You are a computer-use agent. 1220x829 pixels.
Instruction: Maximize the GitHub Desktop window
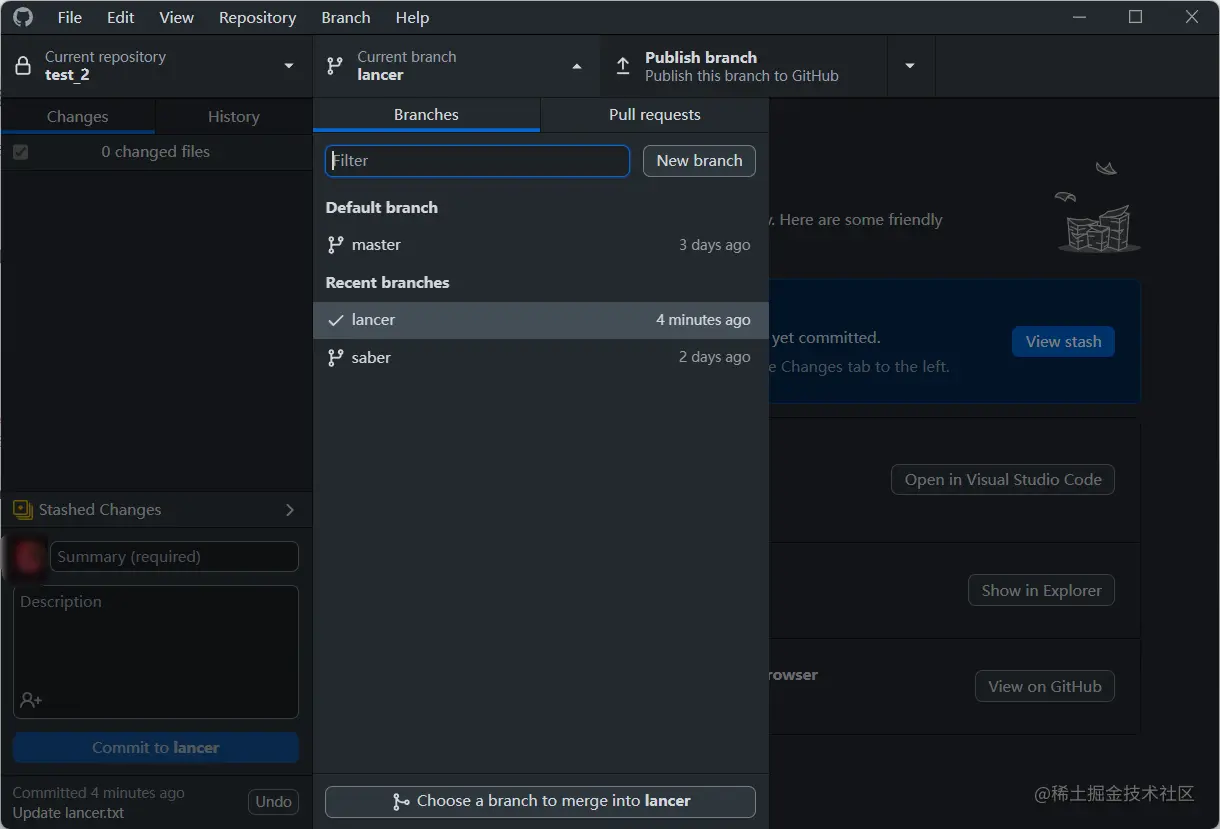[1135, 17]
